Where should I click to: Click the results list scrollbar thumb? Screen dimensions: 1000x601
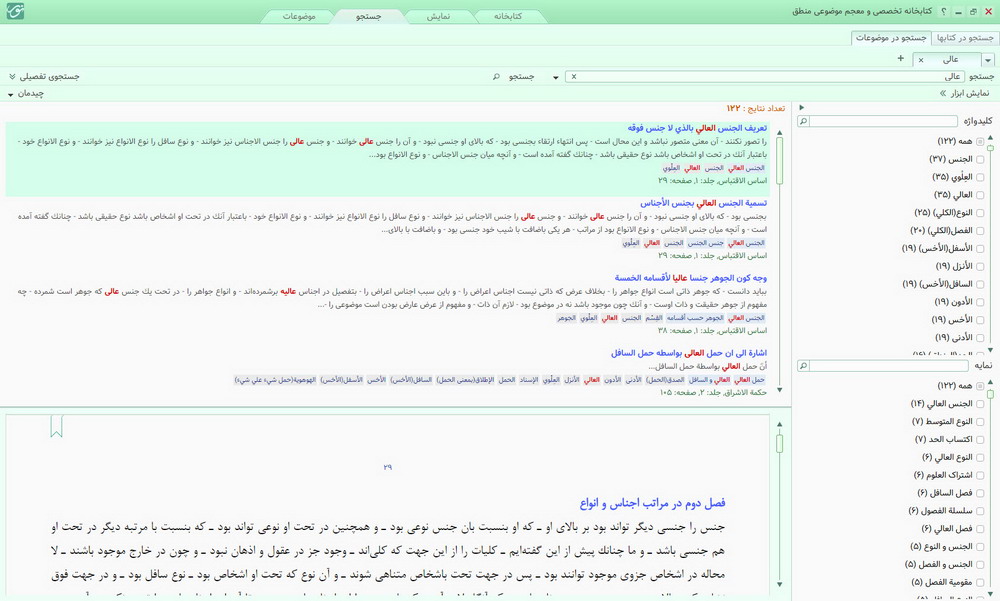pos(779,162)
